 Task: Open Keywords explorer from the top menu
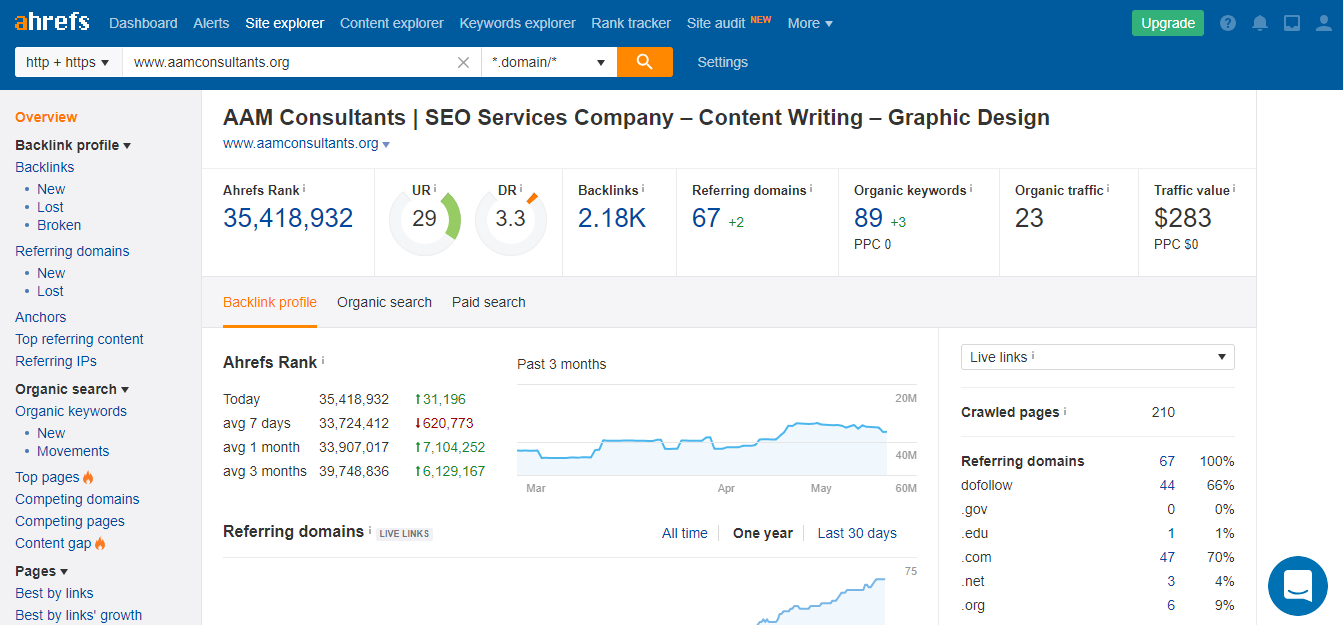(517, 22)
